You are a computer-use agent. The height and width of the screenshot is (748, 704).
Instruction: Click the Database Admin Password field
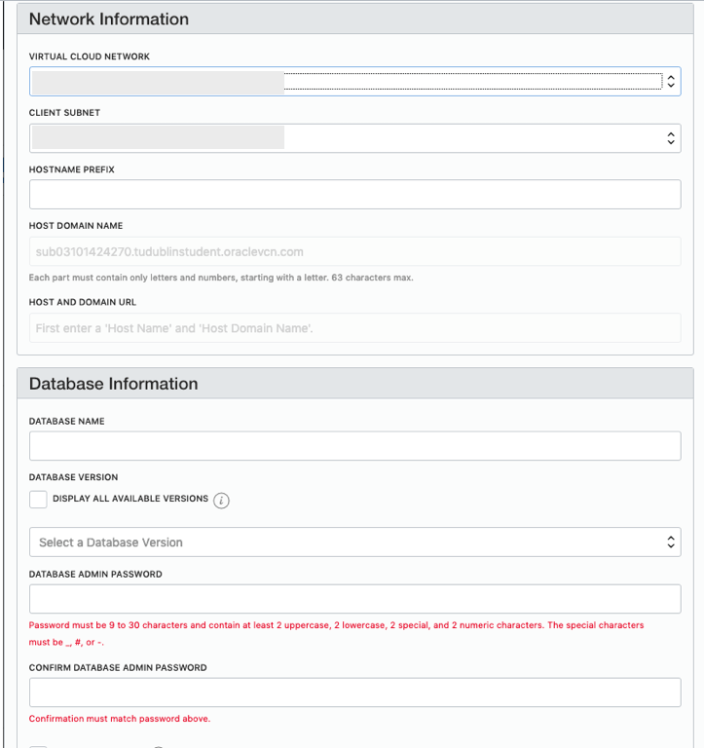(x=355, y=599)
